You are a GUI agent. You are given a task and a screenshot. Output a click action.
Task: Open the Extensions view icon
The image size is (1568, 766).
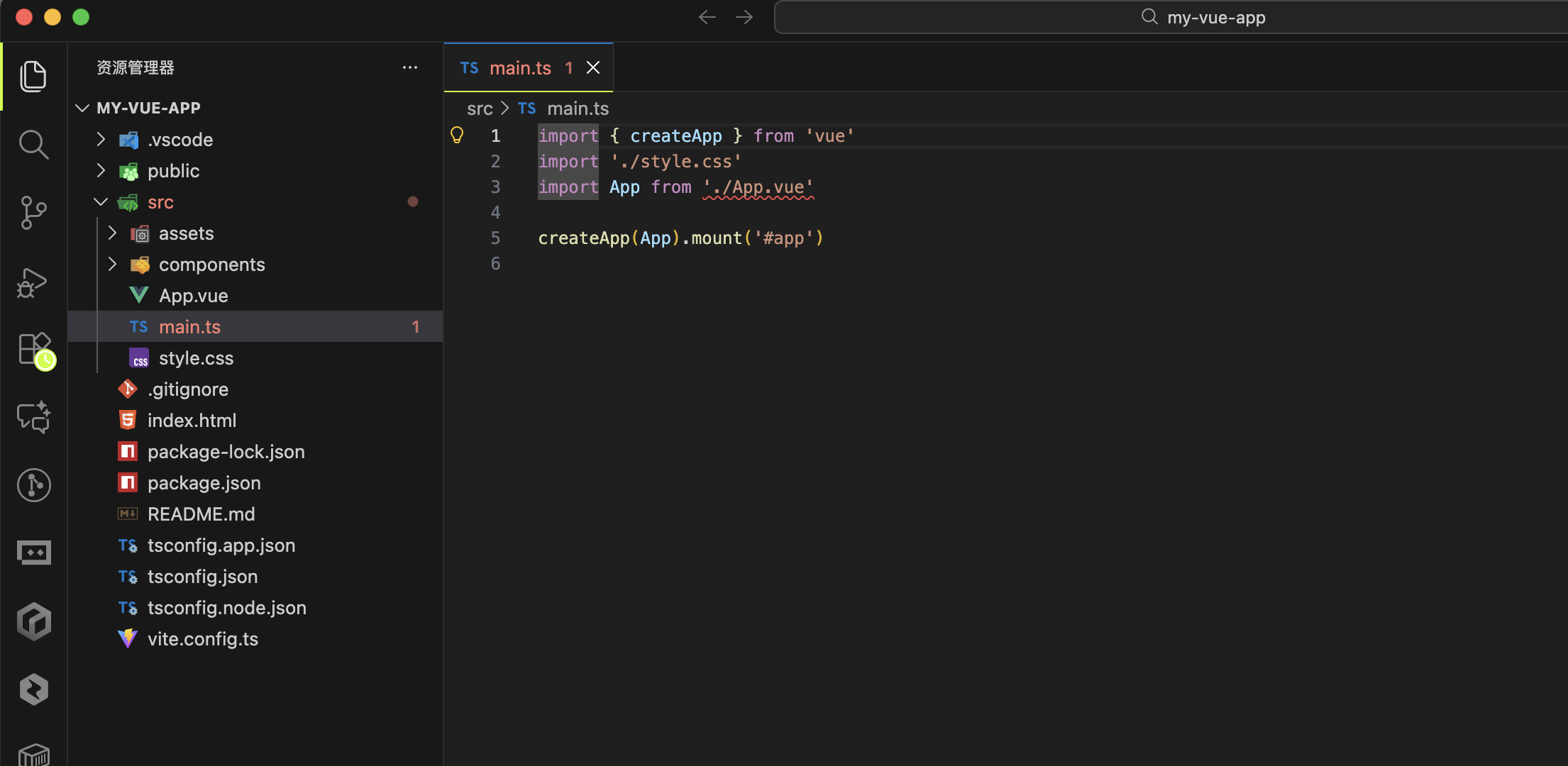point(33,349)
